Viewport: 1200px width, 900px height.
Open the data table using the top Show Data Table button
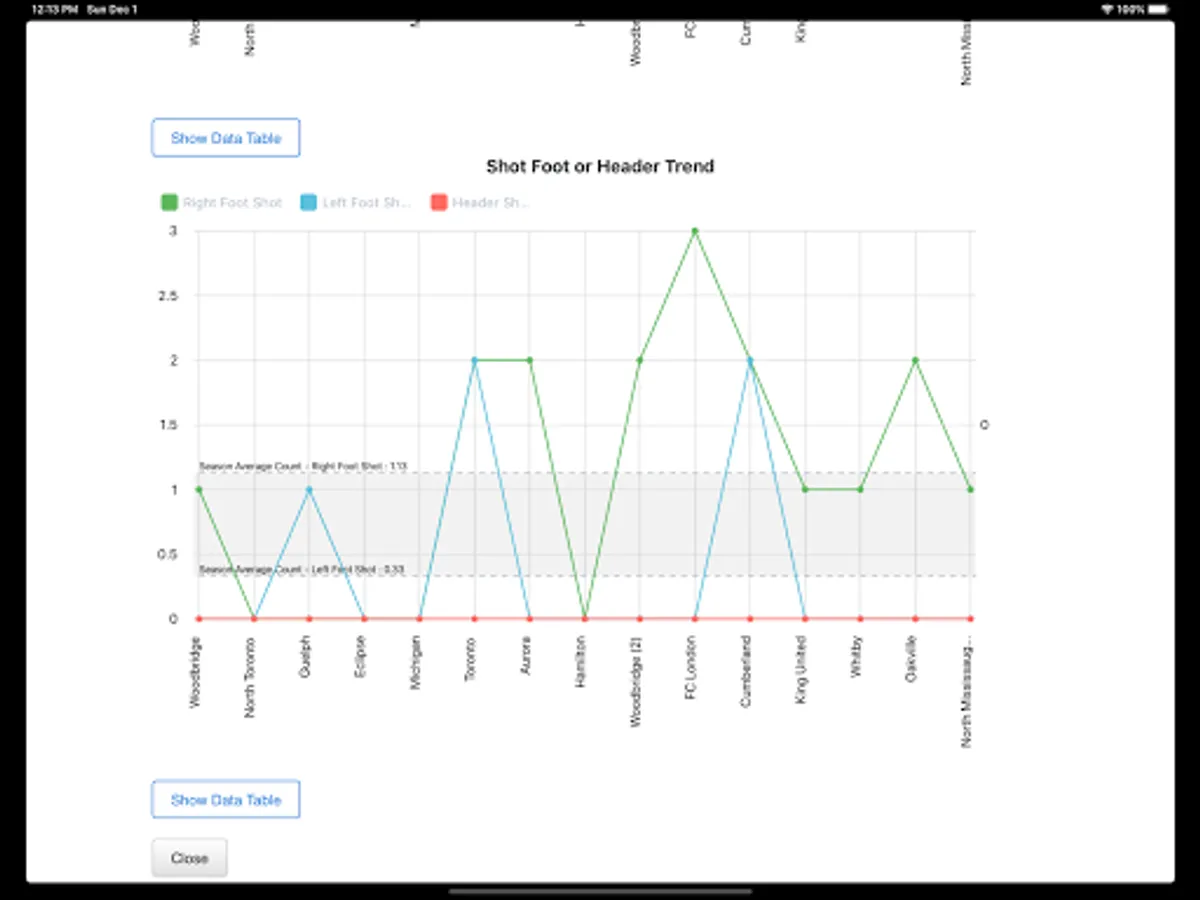point(225,137)
